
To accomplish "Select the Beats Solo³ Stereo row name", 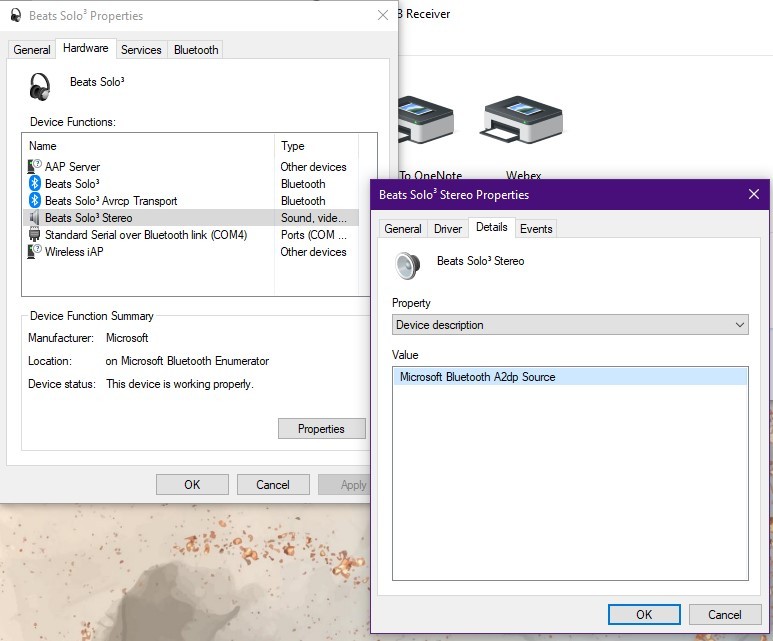I will tap(88, 217).
